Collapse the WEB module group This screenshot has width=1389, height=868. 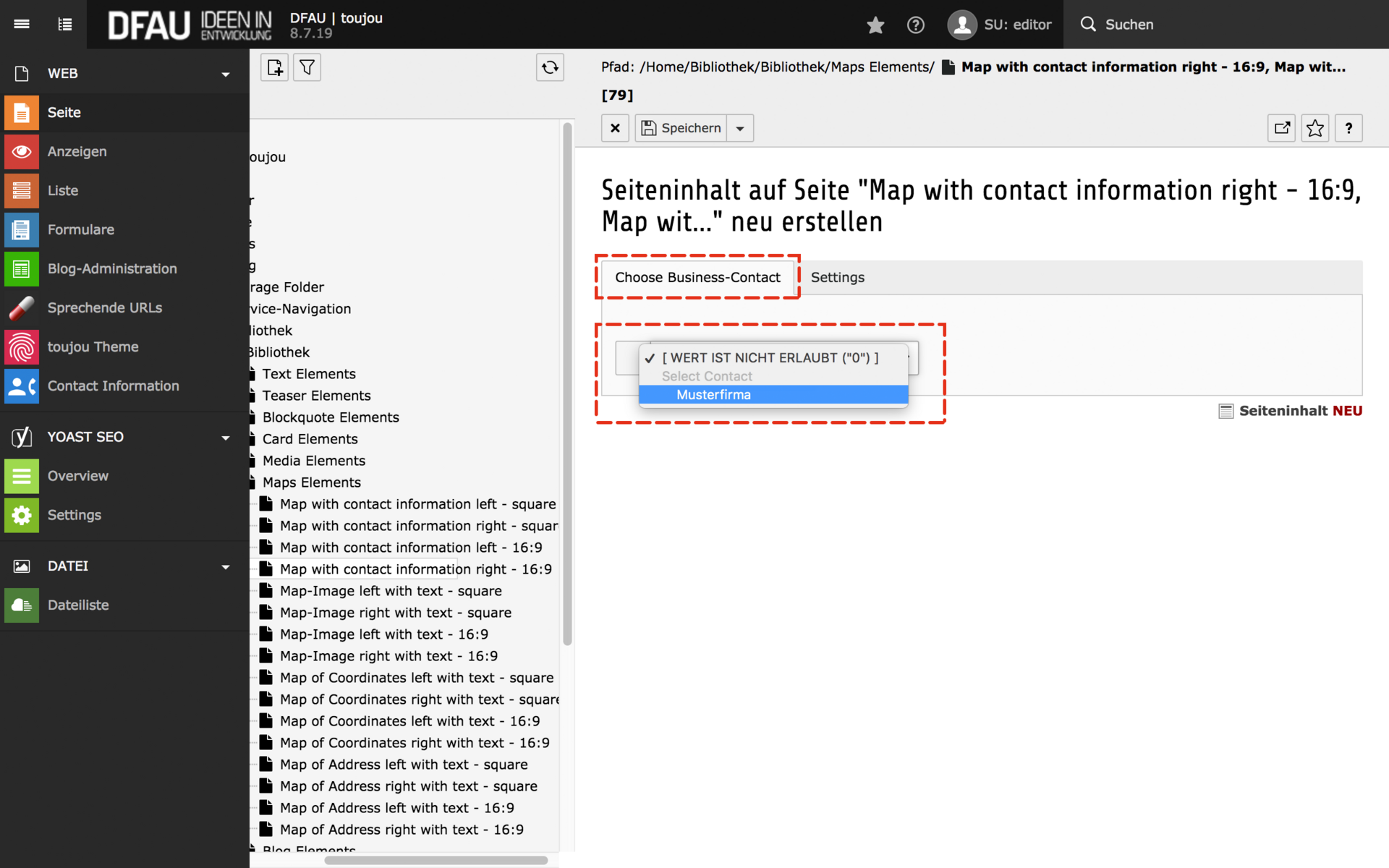pos(225,75)
